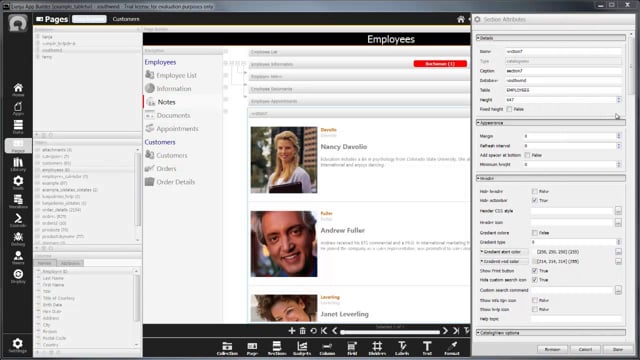Open the Tools gear icon in sidebar

tap(18, 183)
